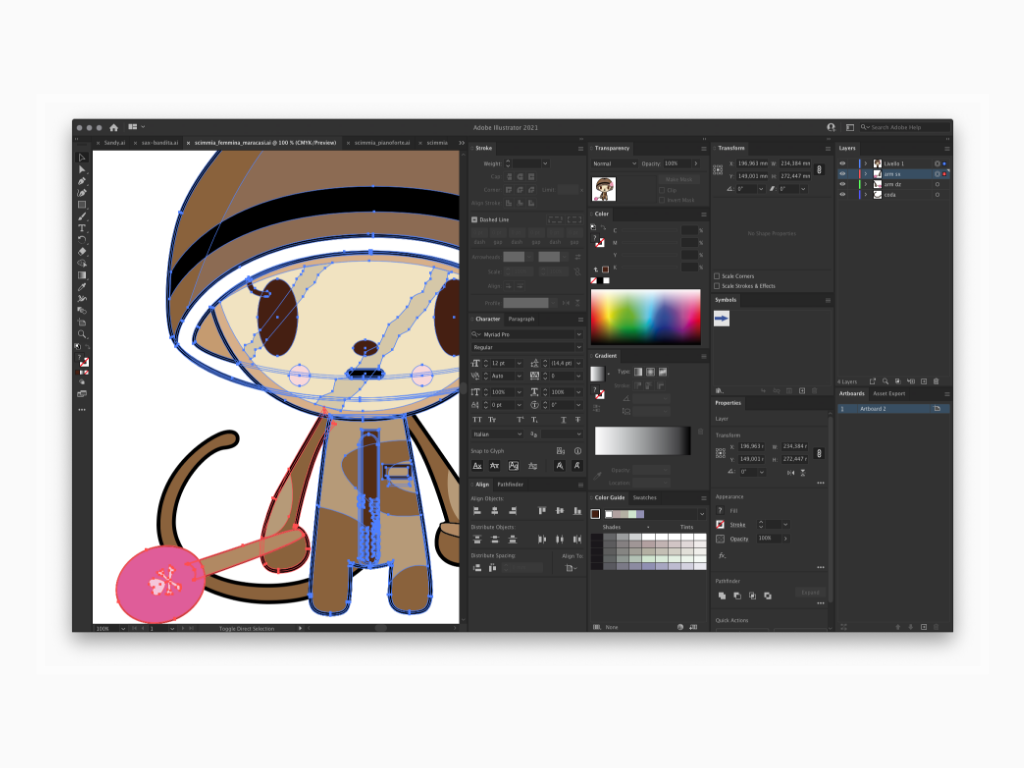Open the Paragraph panel tab
Image resolution: width=1024 pixels, height=768 pixels.
pyautogui.click(x=521, y=319)
